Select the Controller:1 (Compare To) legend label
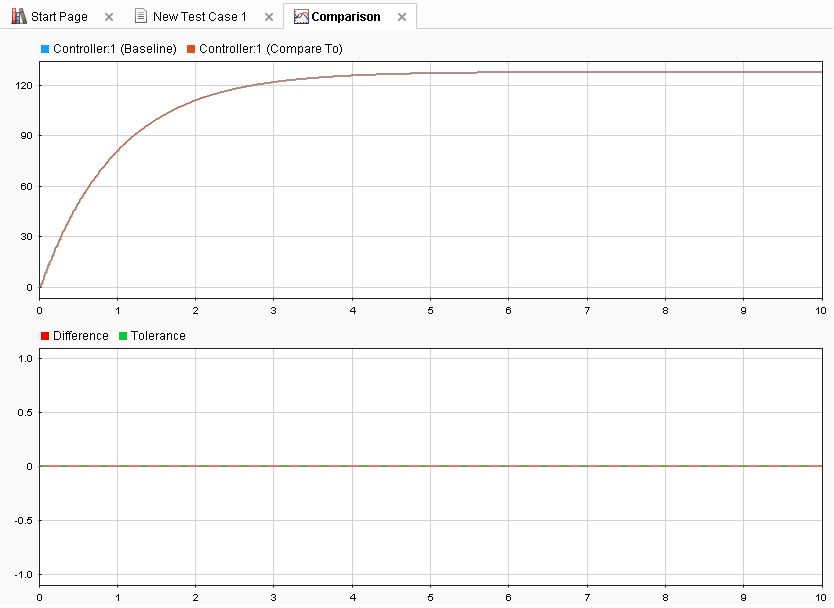834x608 pixels. coord(271,49)
